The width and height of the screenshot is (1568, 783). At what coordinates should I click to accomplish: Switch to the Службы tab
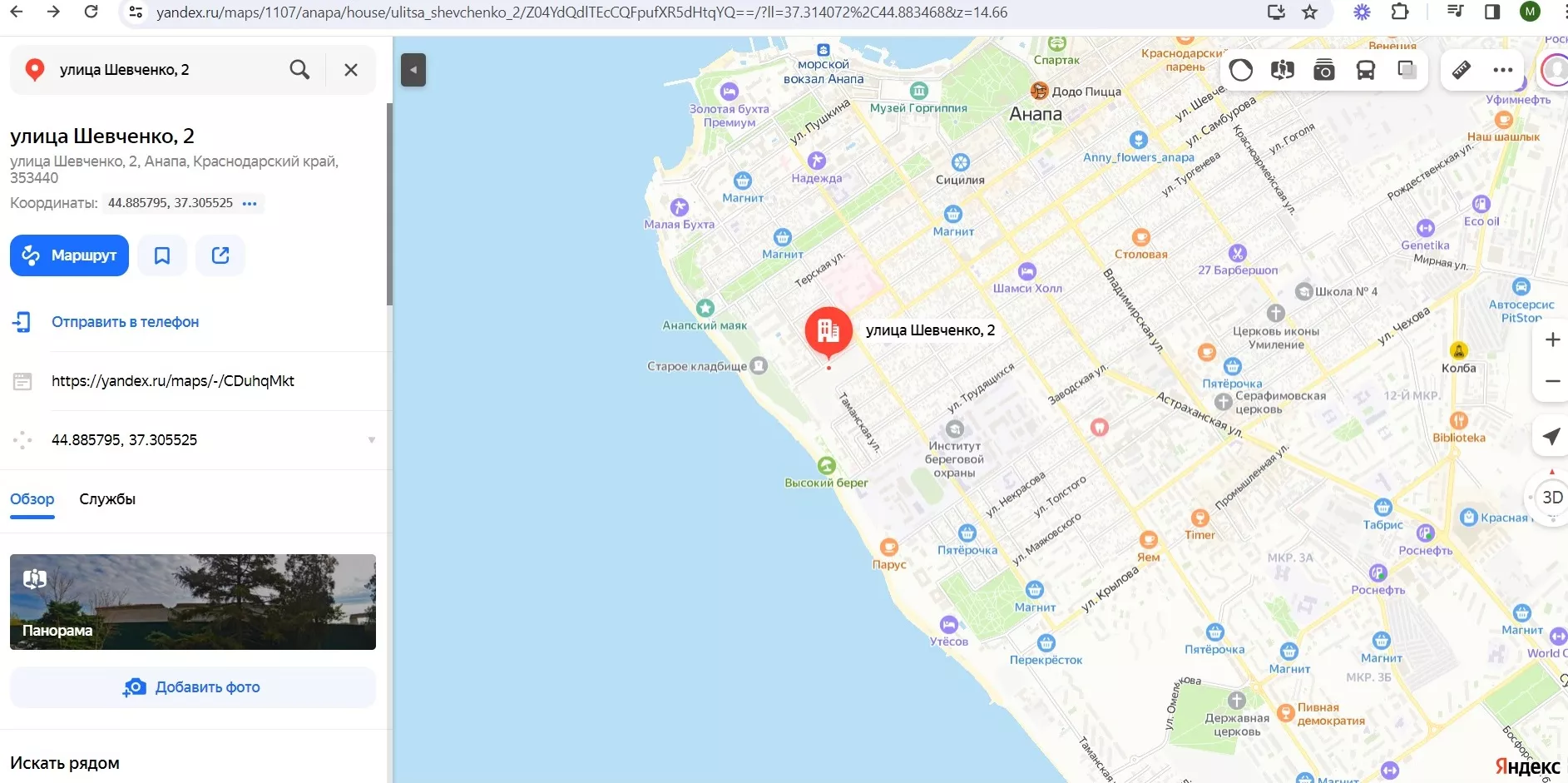pyautogui.click(x=107, y=499)
